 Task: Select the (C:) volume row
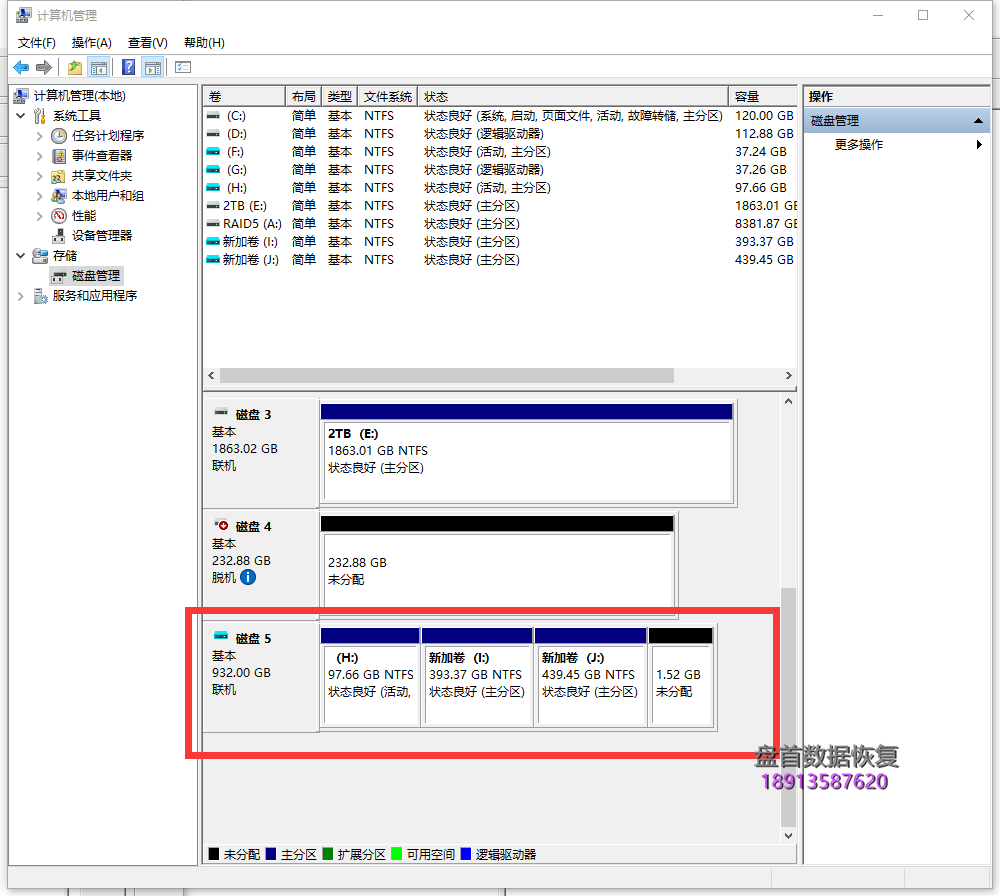pos(500,115)
